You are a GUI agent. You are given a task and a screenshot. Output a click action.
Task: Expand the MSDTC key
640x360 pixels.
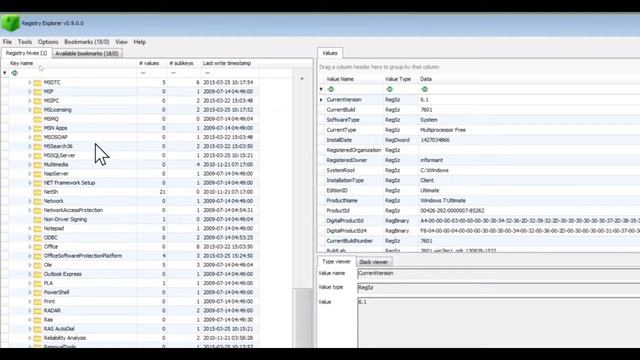click(x=30, y=82)
